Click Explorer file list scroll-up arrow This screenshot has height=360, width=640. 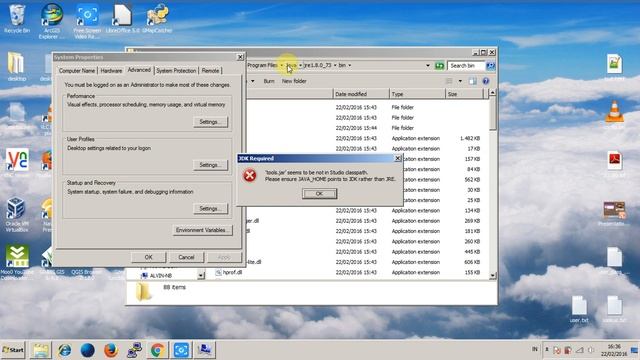(493, 93)
